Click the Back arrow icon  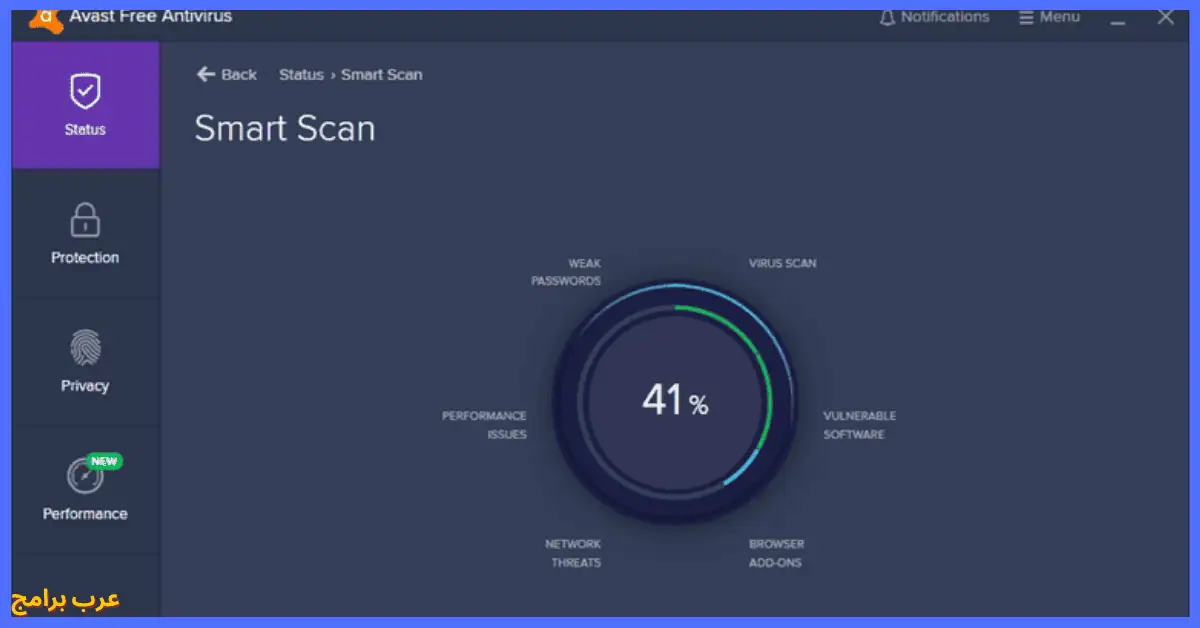[x=206, y=74]
